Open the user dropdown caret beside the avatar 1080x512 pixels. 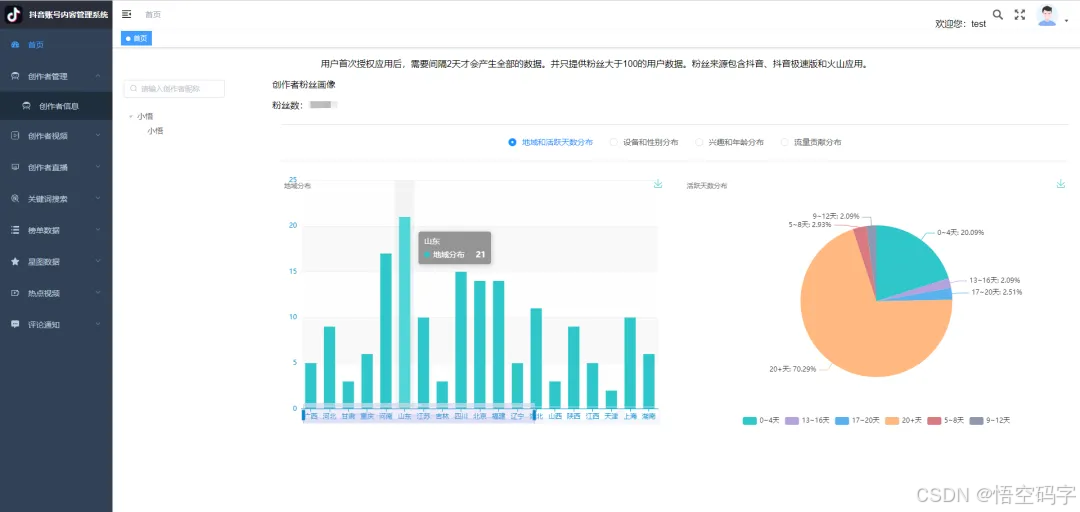tap(1067, 21)
